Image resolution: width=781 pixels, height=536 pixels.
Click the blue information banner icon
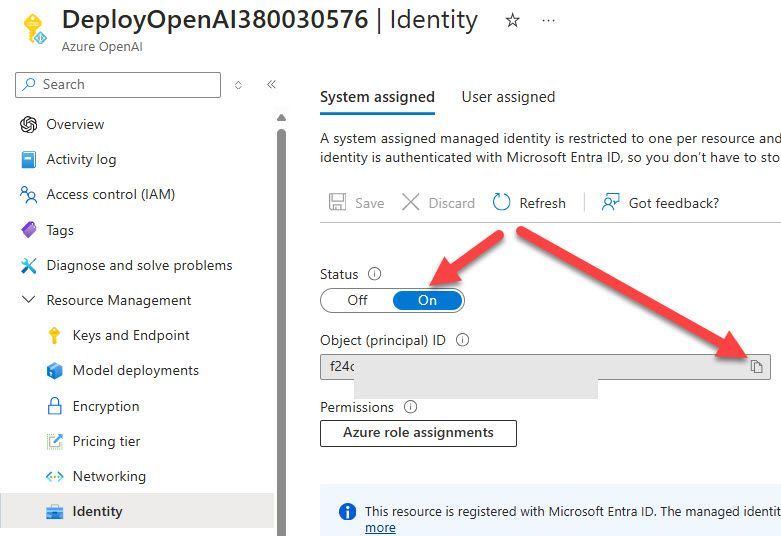coord(347,511)
